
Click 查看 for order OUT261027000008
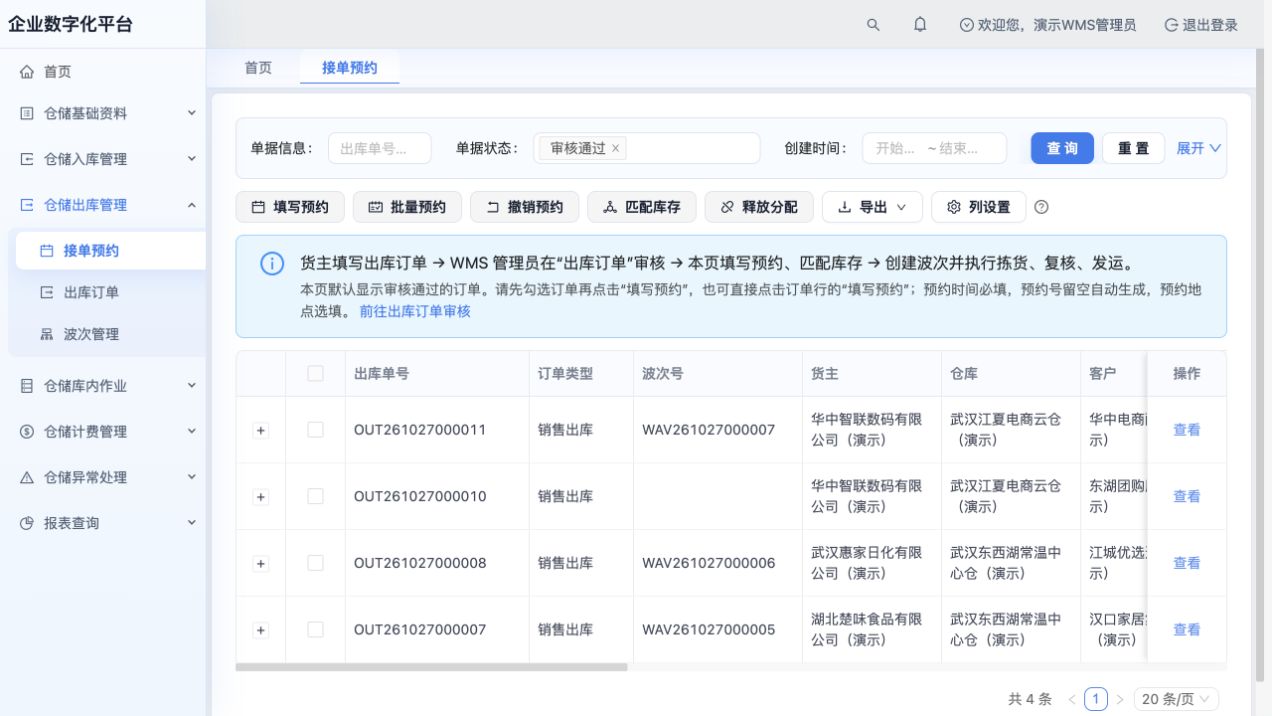tap(1187, 563)
